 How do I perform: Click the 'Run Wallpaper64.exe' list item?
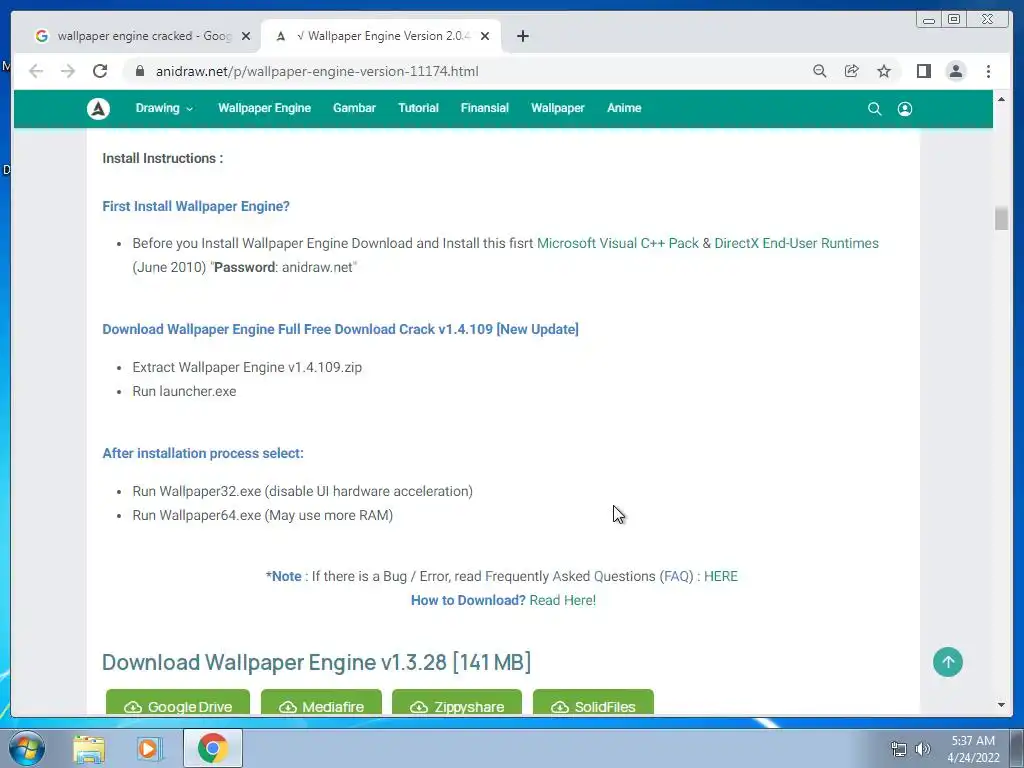(x=263, y=515)
